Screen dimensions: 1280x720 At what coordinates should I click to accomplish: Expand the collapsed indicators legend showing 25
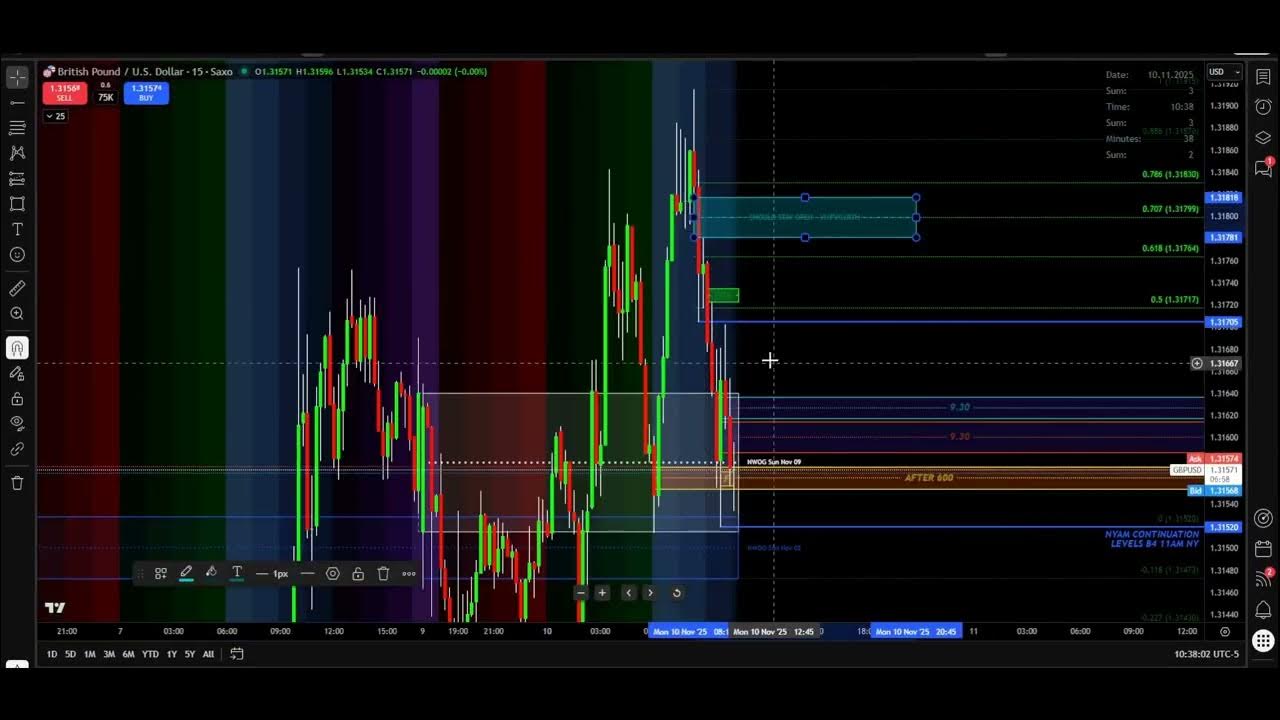click(55, 117)
